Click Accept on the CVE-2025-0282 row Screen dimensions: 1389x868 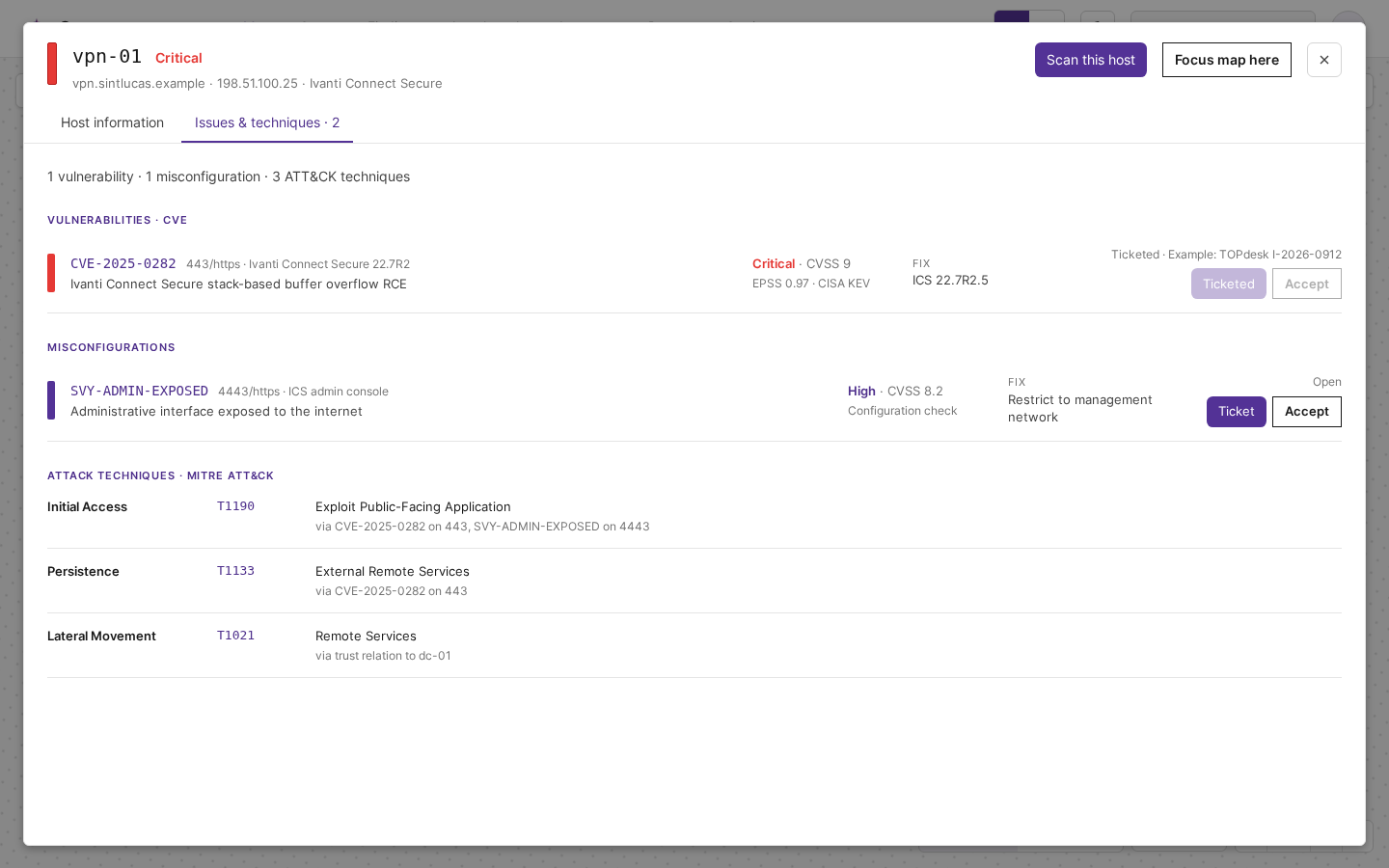pyautogui.click(x=1307, y=284)
